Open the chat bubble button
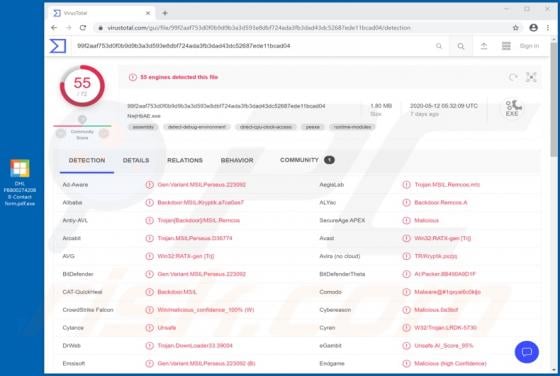This screenshot has height=376, width=560. pyautogui.click(x=527, y=352)
